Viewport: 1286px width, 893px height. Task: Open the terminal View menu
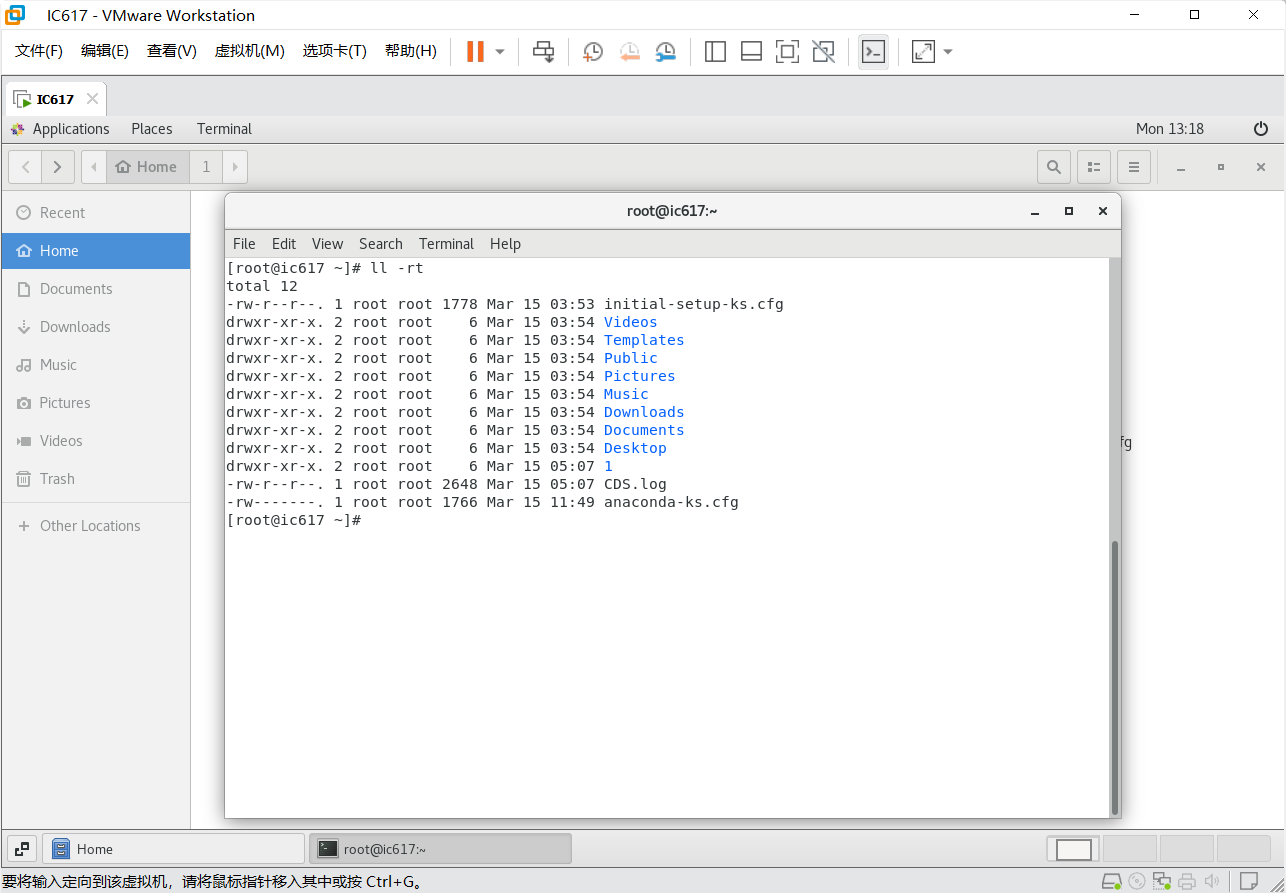point(327,244)
